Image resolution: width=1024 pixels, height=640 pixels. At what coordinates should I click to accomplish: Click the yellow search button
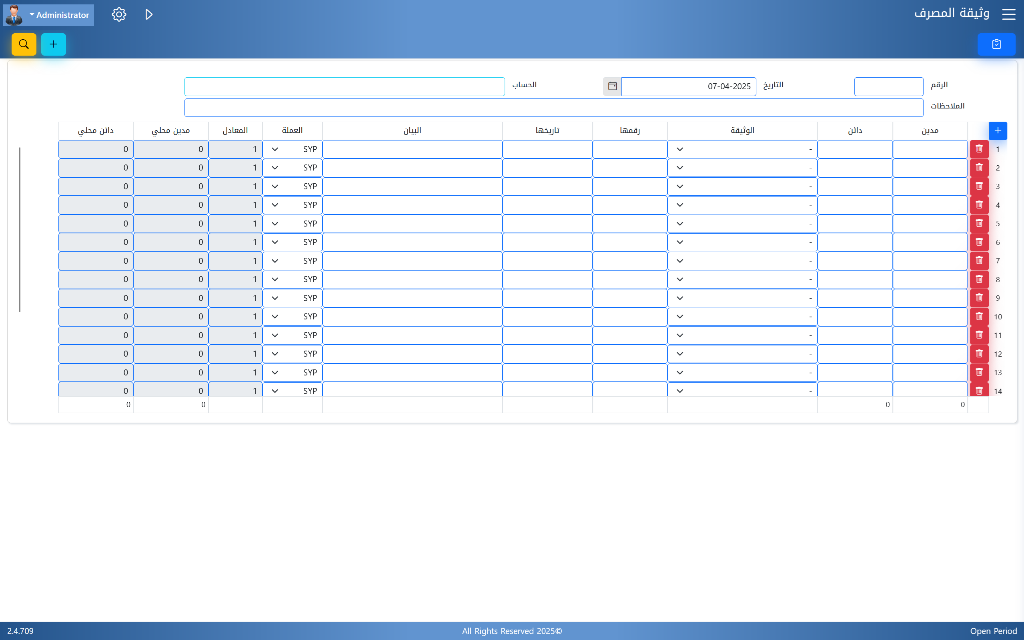point(24,44)
